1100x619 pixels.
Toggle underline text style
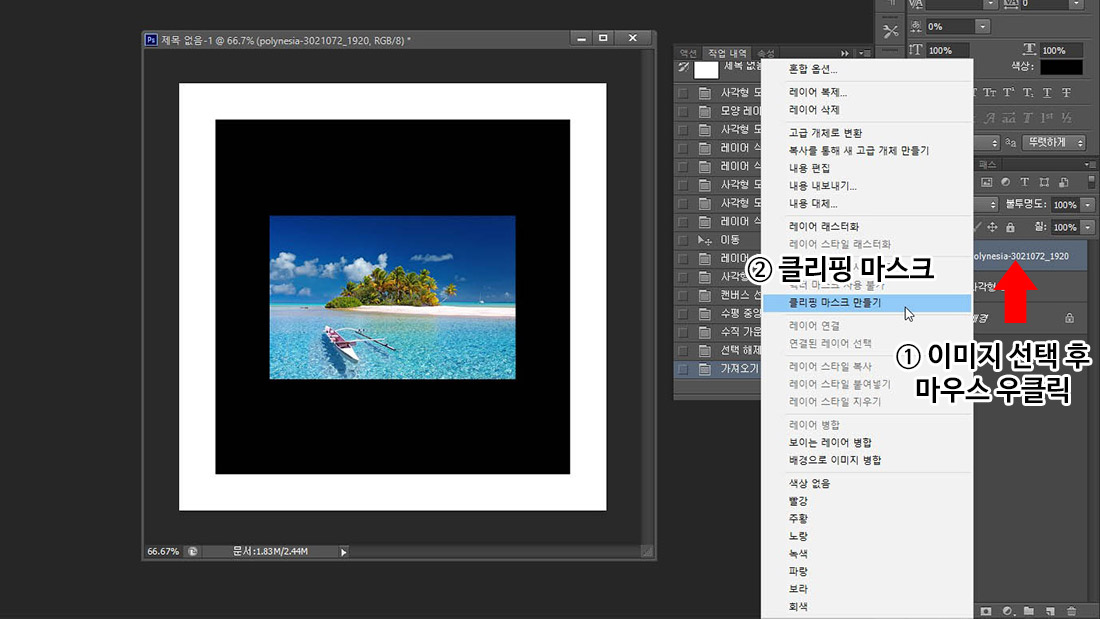[x=1047, y=93]
